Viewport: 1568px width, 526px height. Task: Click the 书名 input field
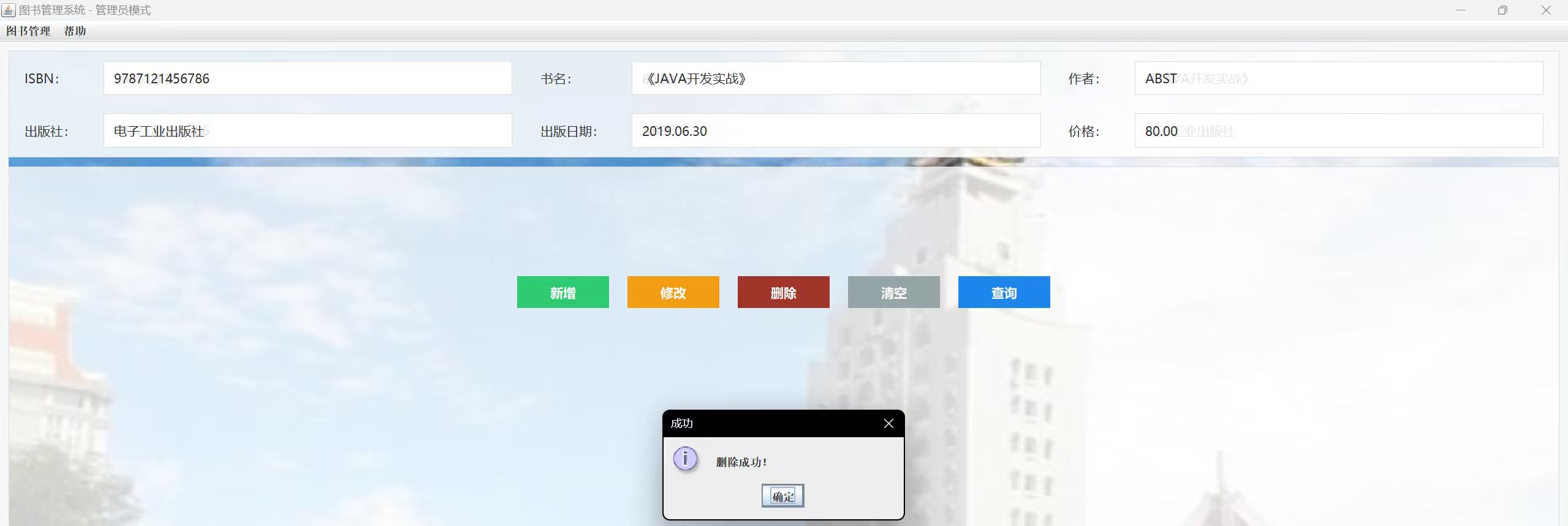click(x=836, y=78)
